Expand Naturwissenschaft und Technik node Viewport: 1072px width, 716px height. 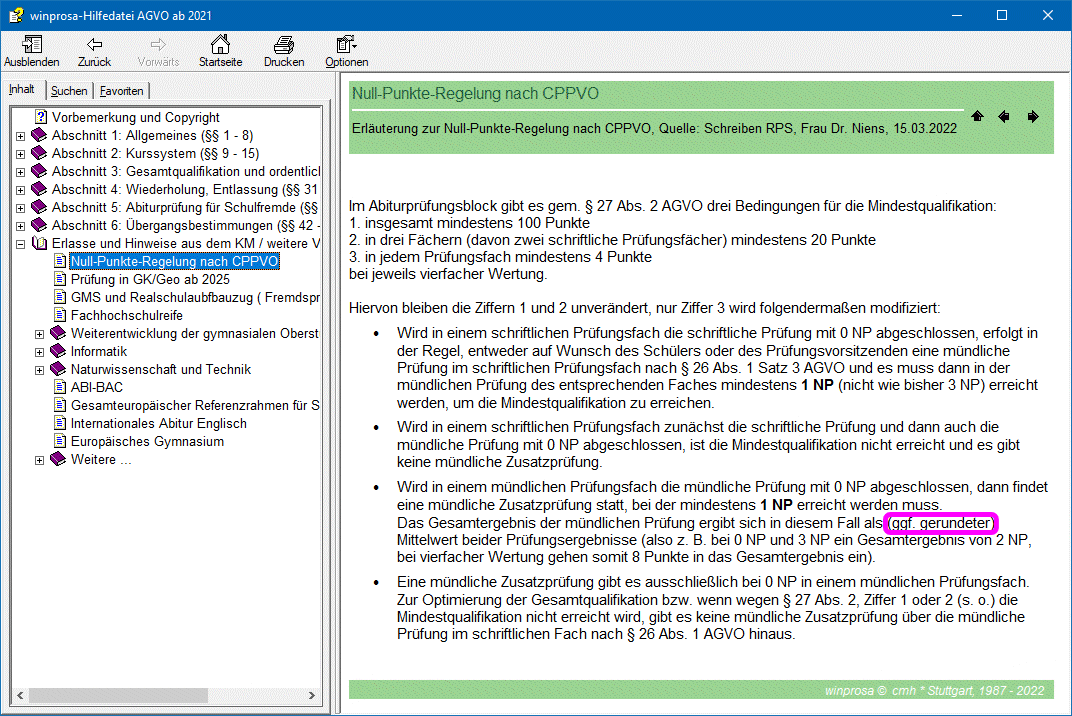point(40,370)
